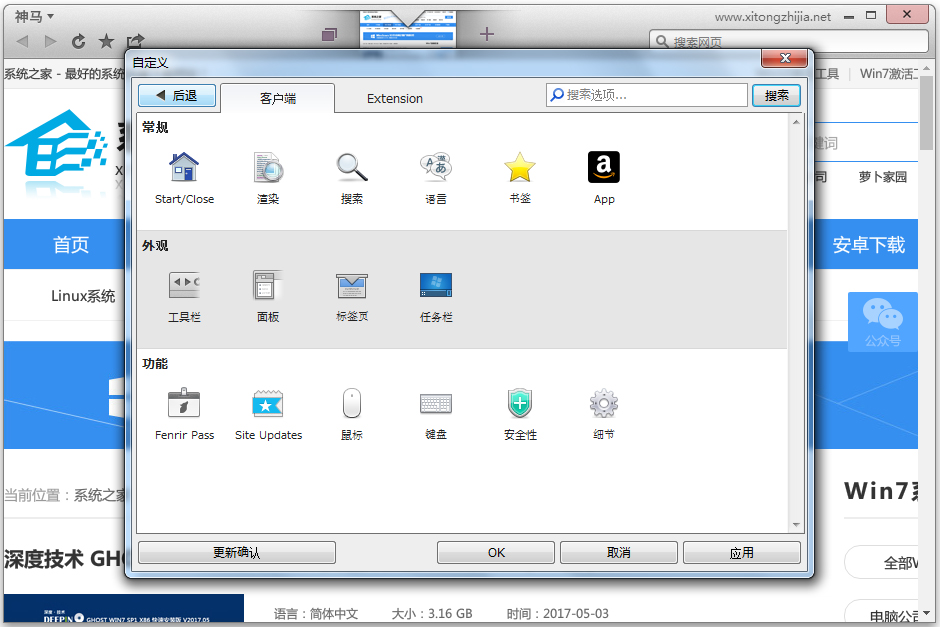Open Linux系统 link on webpage

pyautogui.click(x=83, y=296)
